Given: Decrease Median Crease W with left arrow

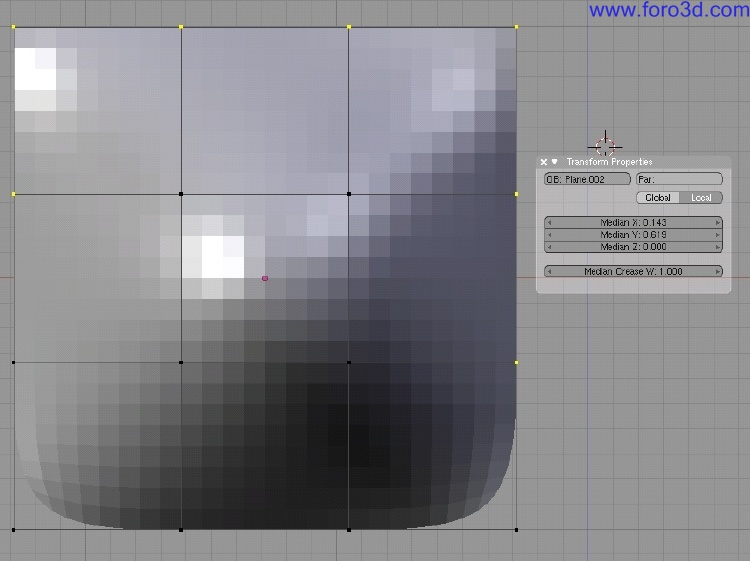Looking at the screenshot, I should pyautogui.click(x=549, y=271).
